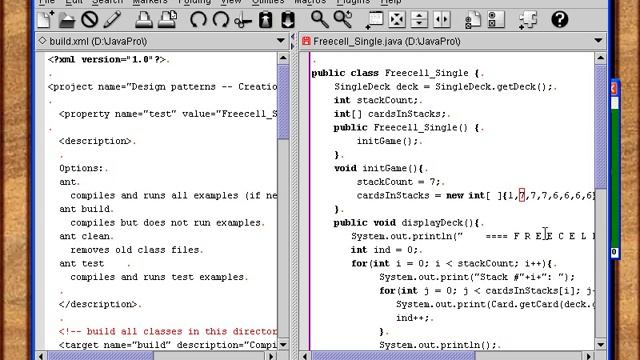640x360 pixels.
Task: Click the Copy clipboard icon
Action: click(x=265, y=20)
